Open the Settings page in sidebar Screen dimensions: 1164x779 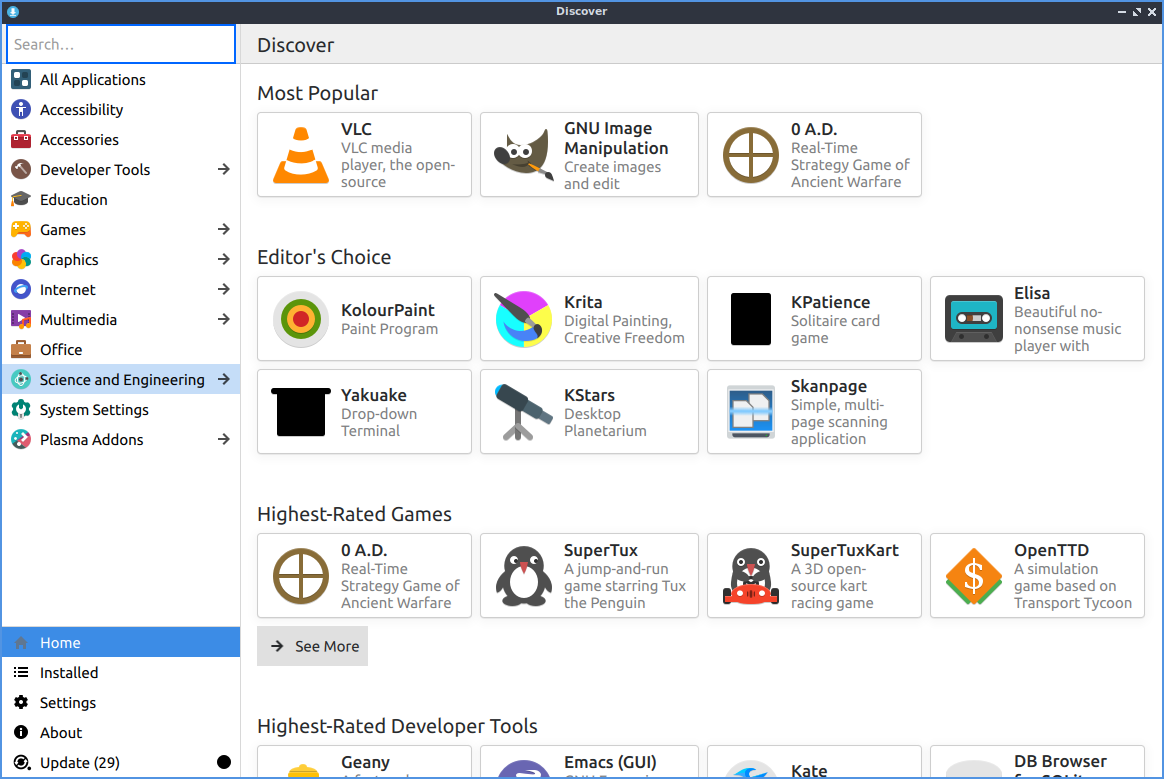coord(68,703)
